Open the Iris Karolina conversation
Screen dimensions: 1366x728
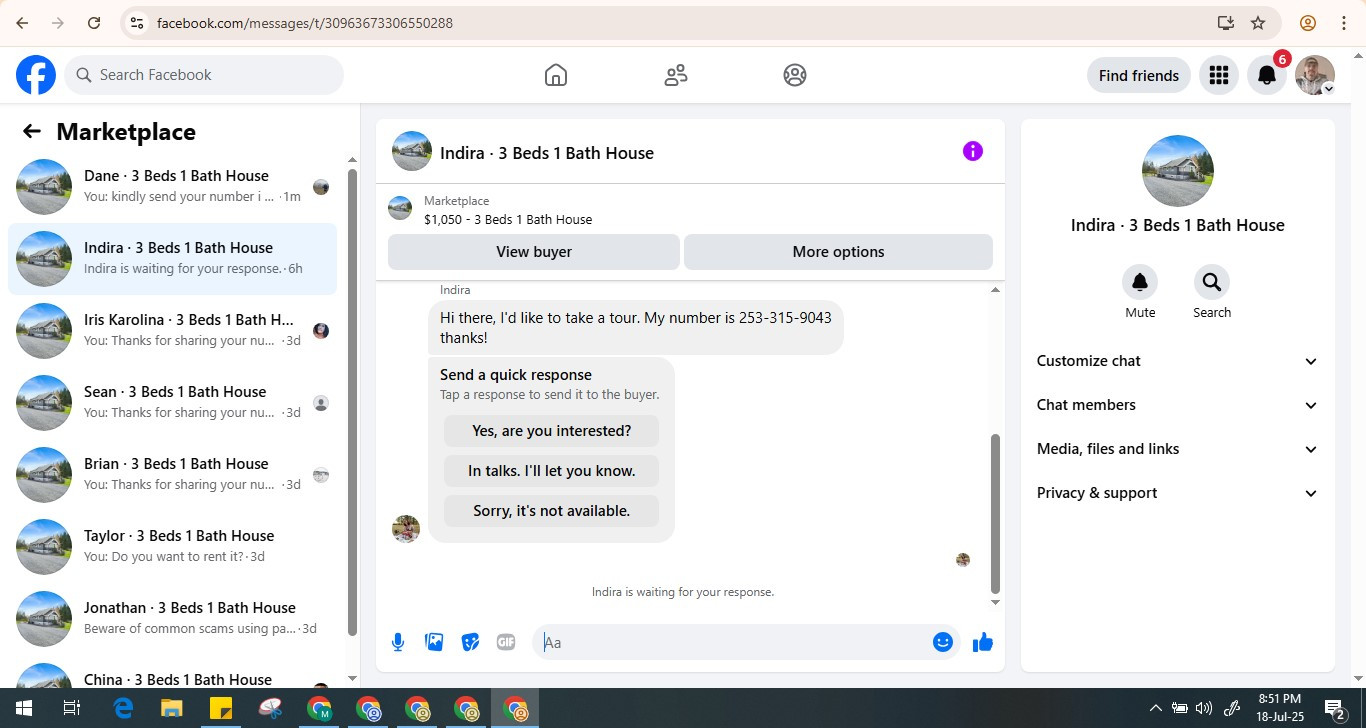pyautogui.click(x=172, y=331)
